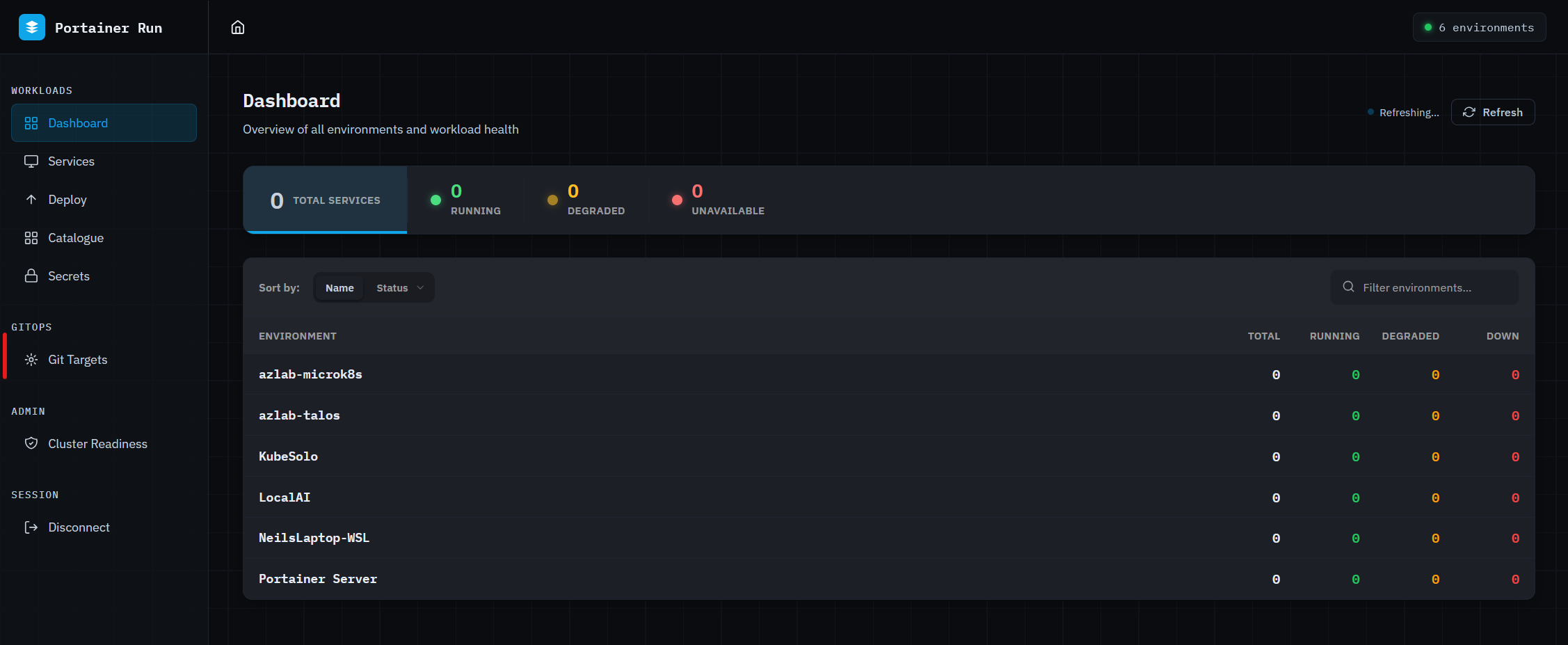Open the Portainer Server environment
1568x645 pixels.
coord(889,579)
